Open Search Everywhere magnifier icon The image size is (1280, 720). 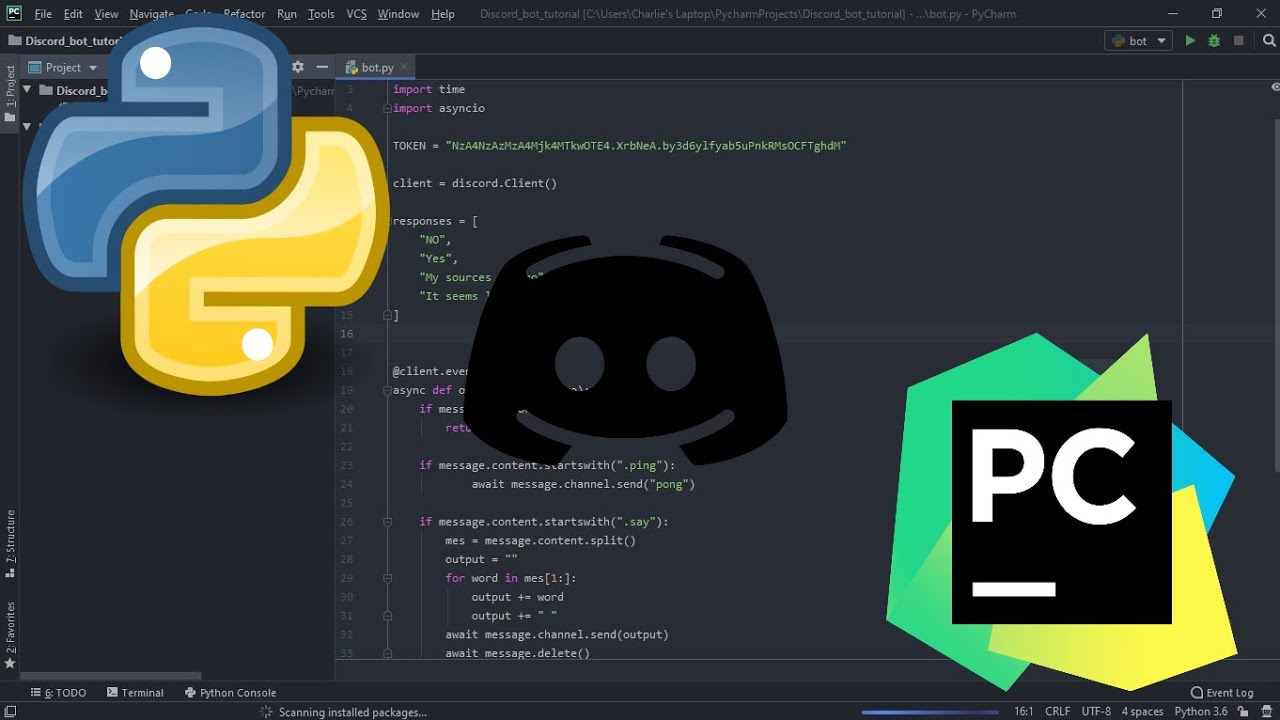(x=1268, y=41)
